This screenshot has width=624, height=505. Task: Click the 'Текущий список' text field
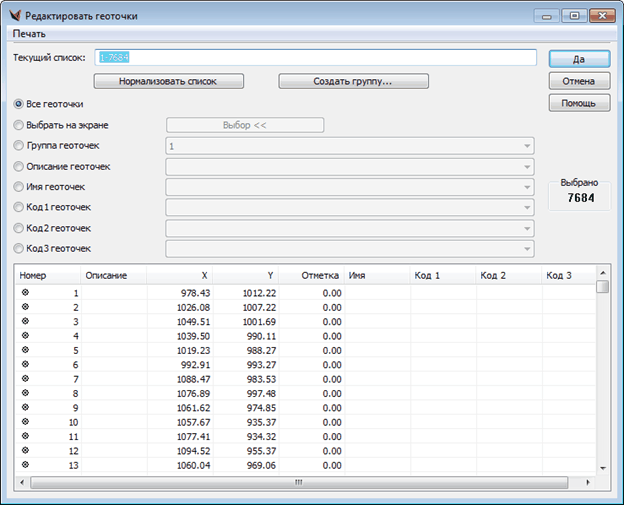315,58
